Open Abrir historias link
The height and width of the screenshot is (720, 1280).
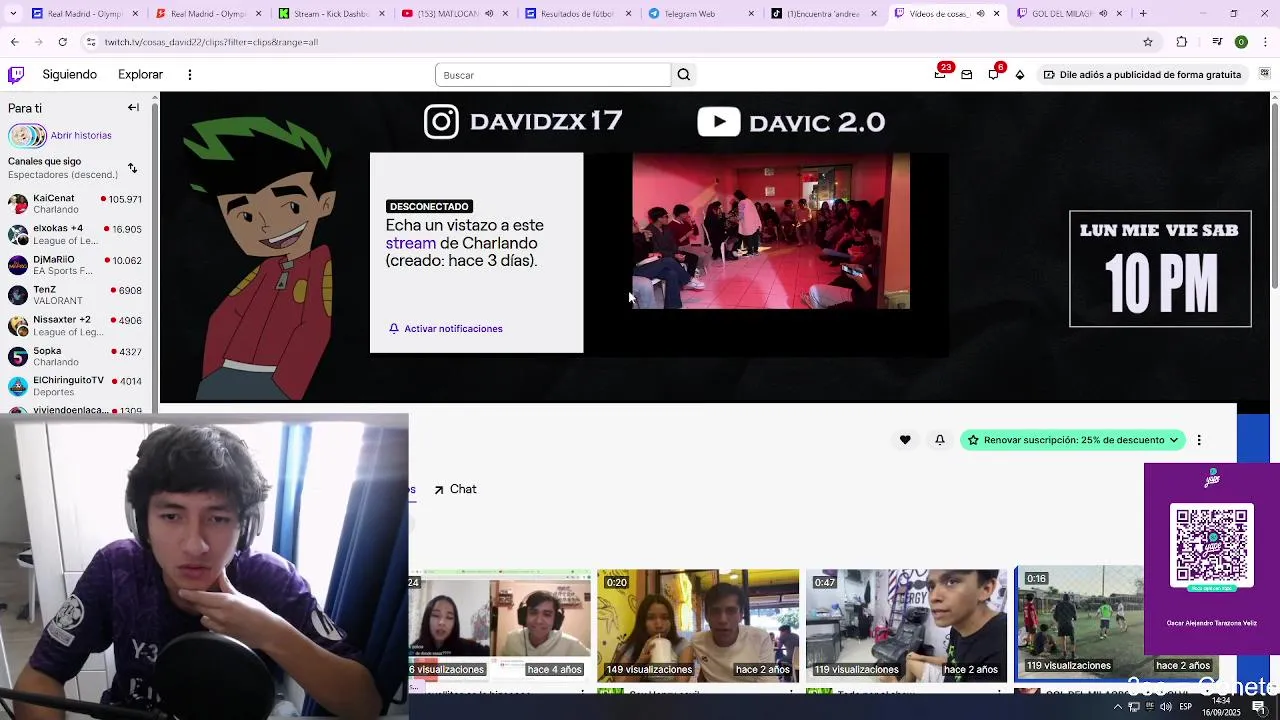coord(81,135)
